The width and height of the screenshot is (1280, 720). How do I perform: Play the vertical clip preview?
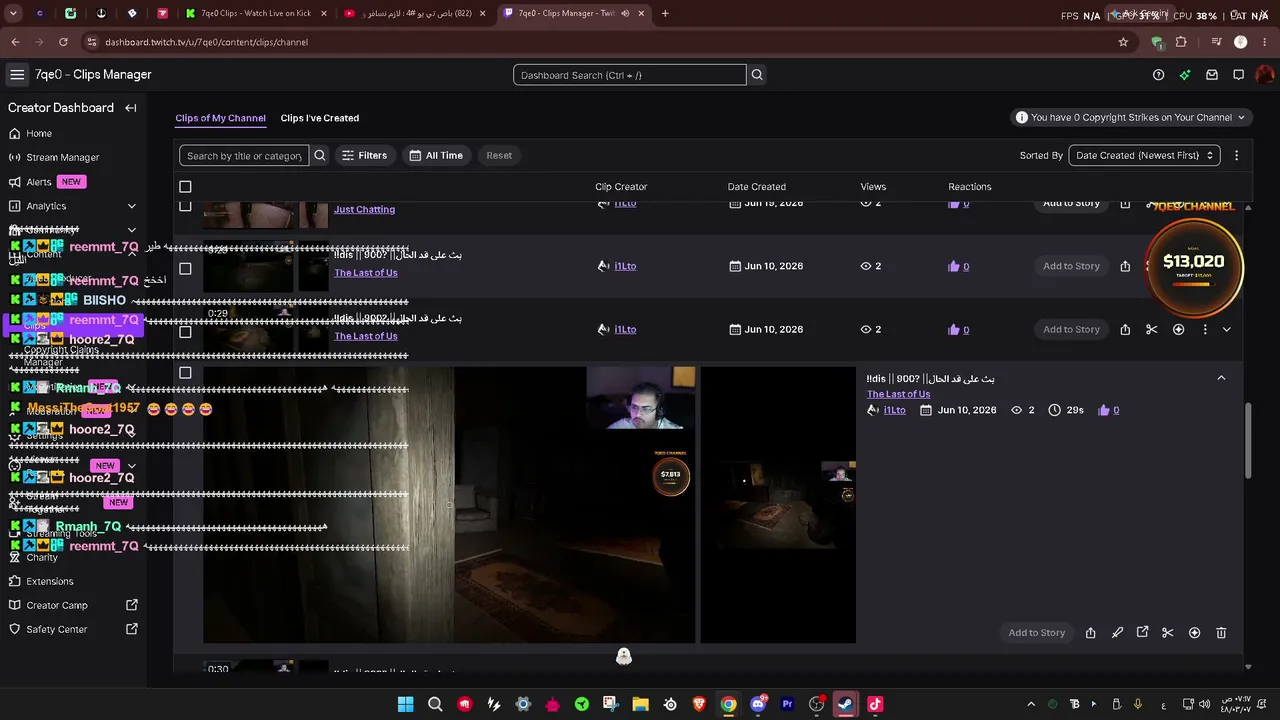point(778,505)
